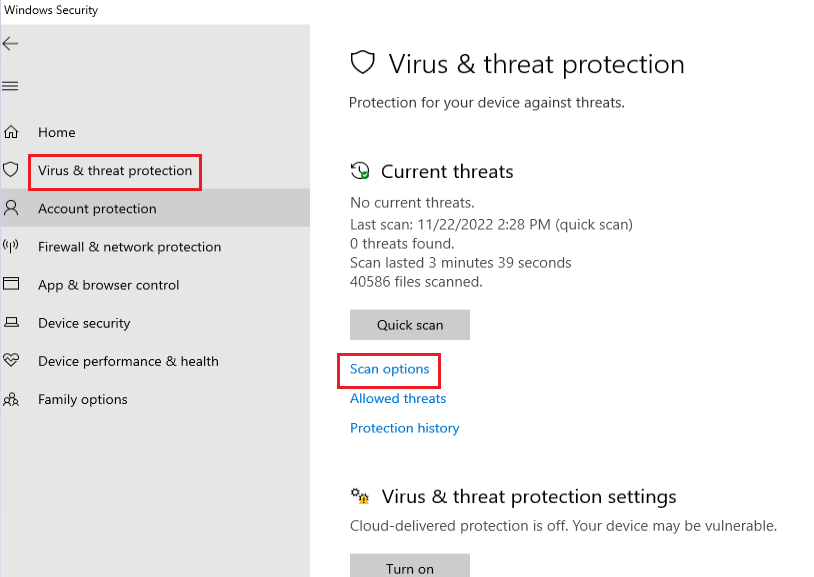Screen dimensions: 814x577
Task: Open Scan options link
Action: [389, 369]
